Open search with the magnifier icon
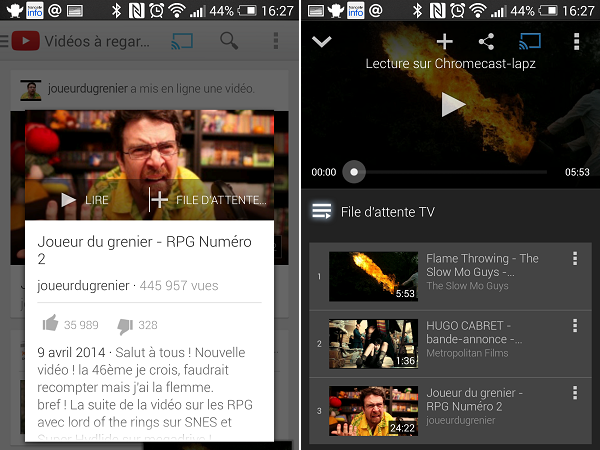The image size is (600, 450). point(229,41)
